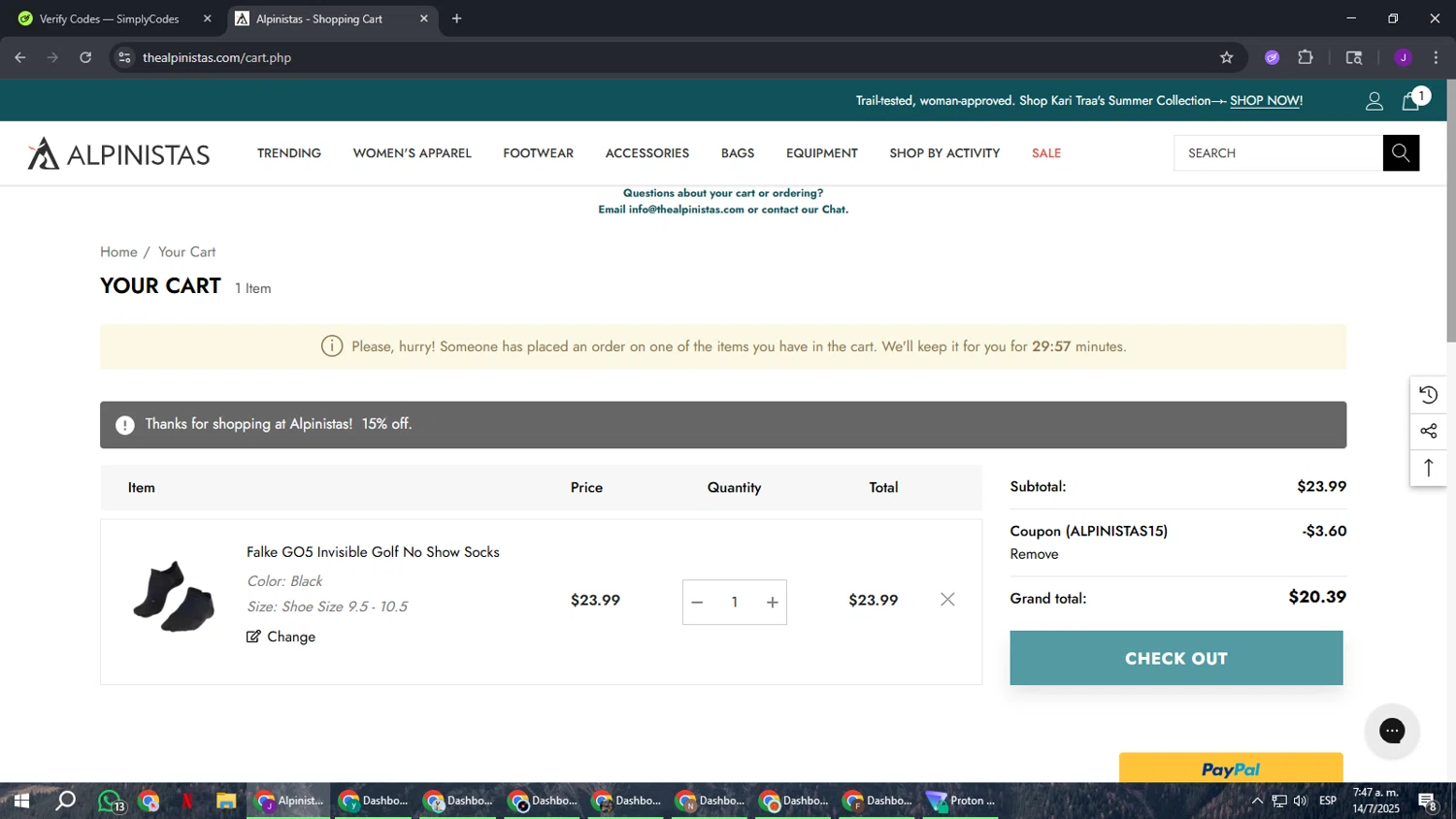Increase quantity with plus button
This screenshot has height=819, width=1456.
(773, 603)
